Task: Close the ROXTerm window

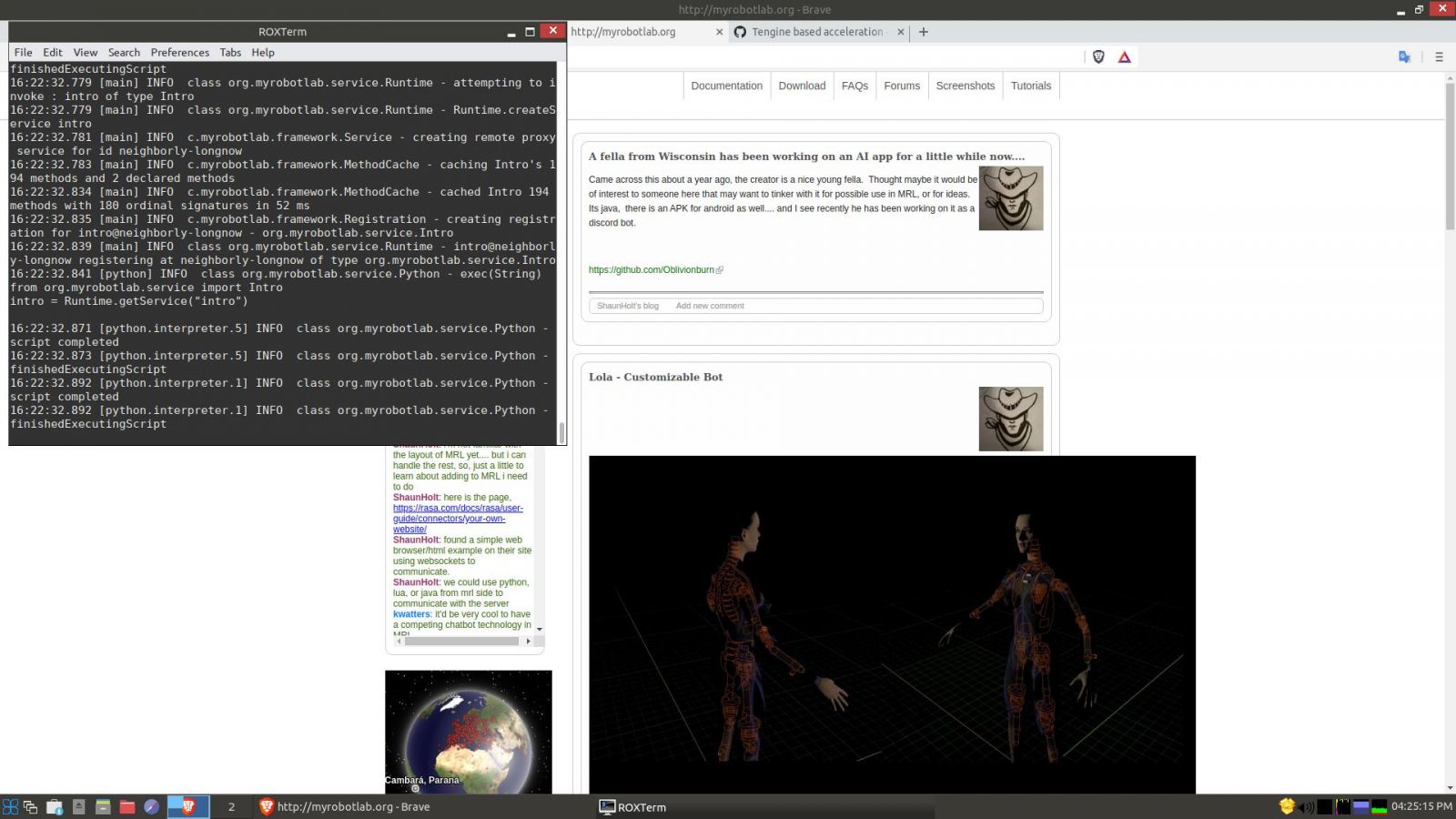Action: coord(552,31)
